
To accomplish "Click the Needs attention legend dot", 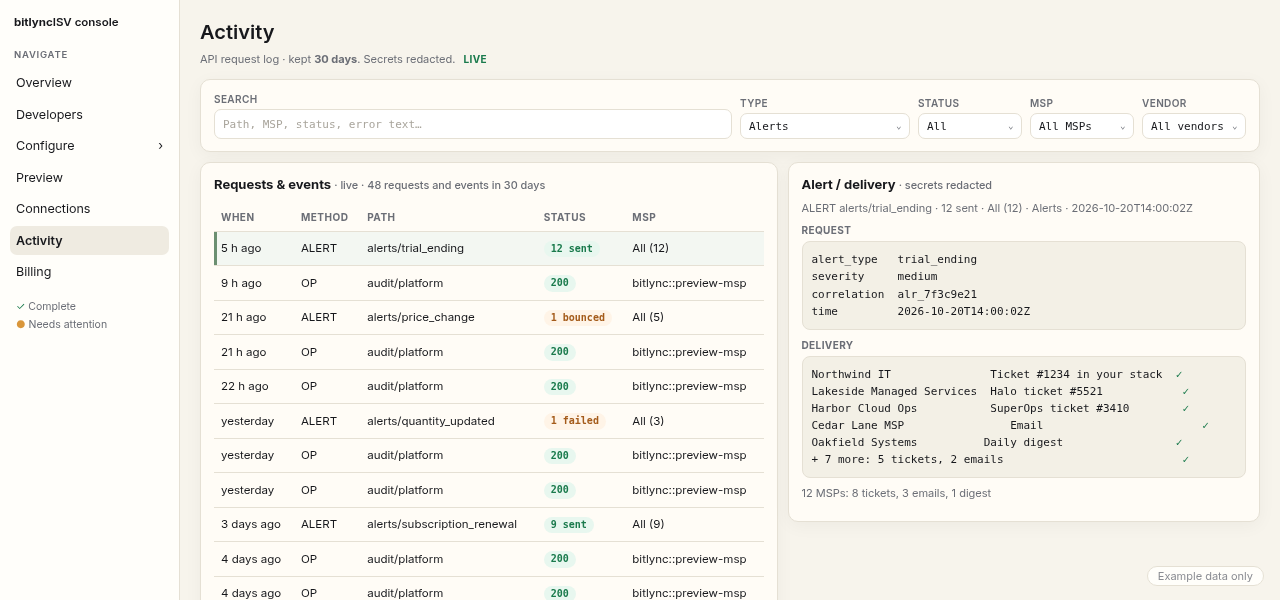I will pyautogui.click(x=21, y=324).
